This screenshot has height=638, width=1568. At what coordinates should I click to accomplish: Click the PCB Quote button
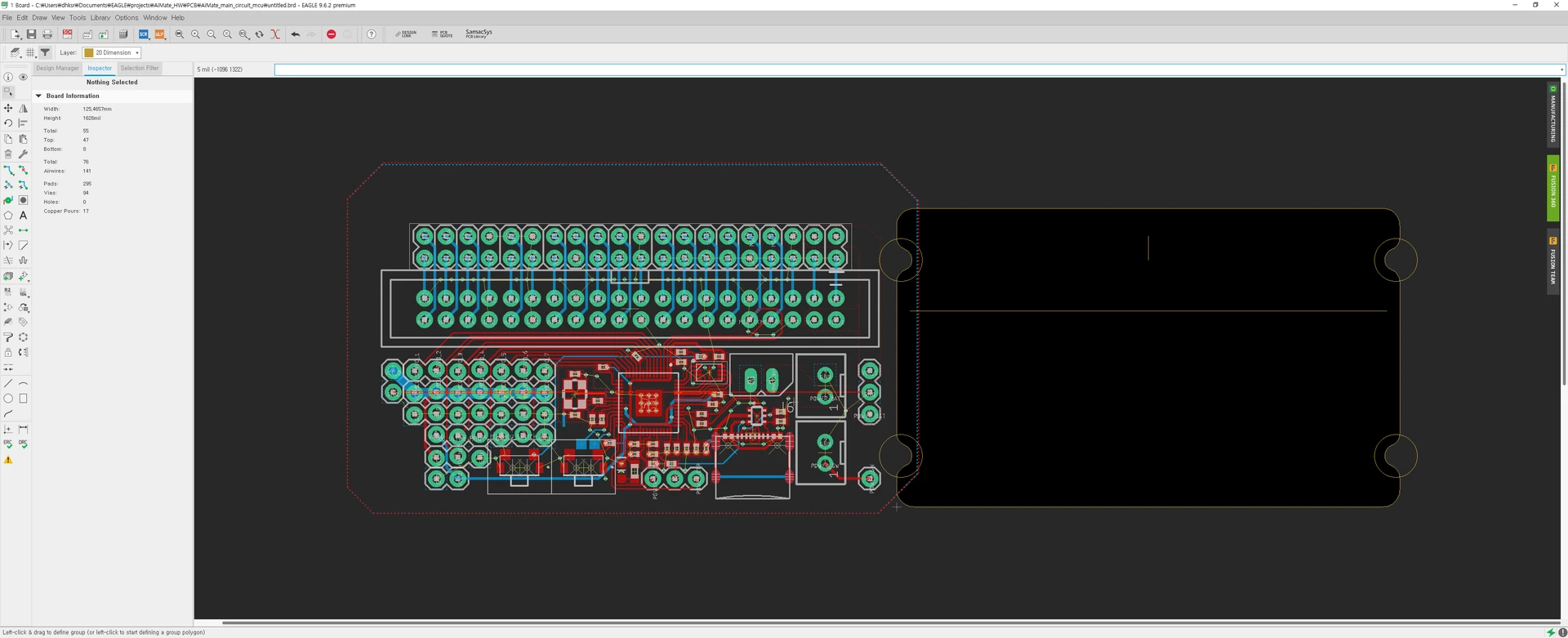point(442,34)
